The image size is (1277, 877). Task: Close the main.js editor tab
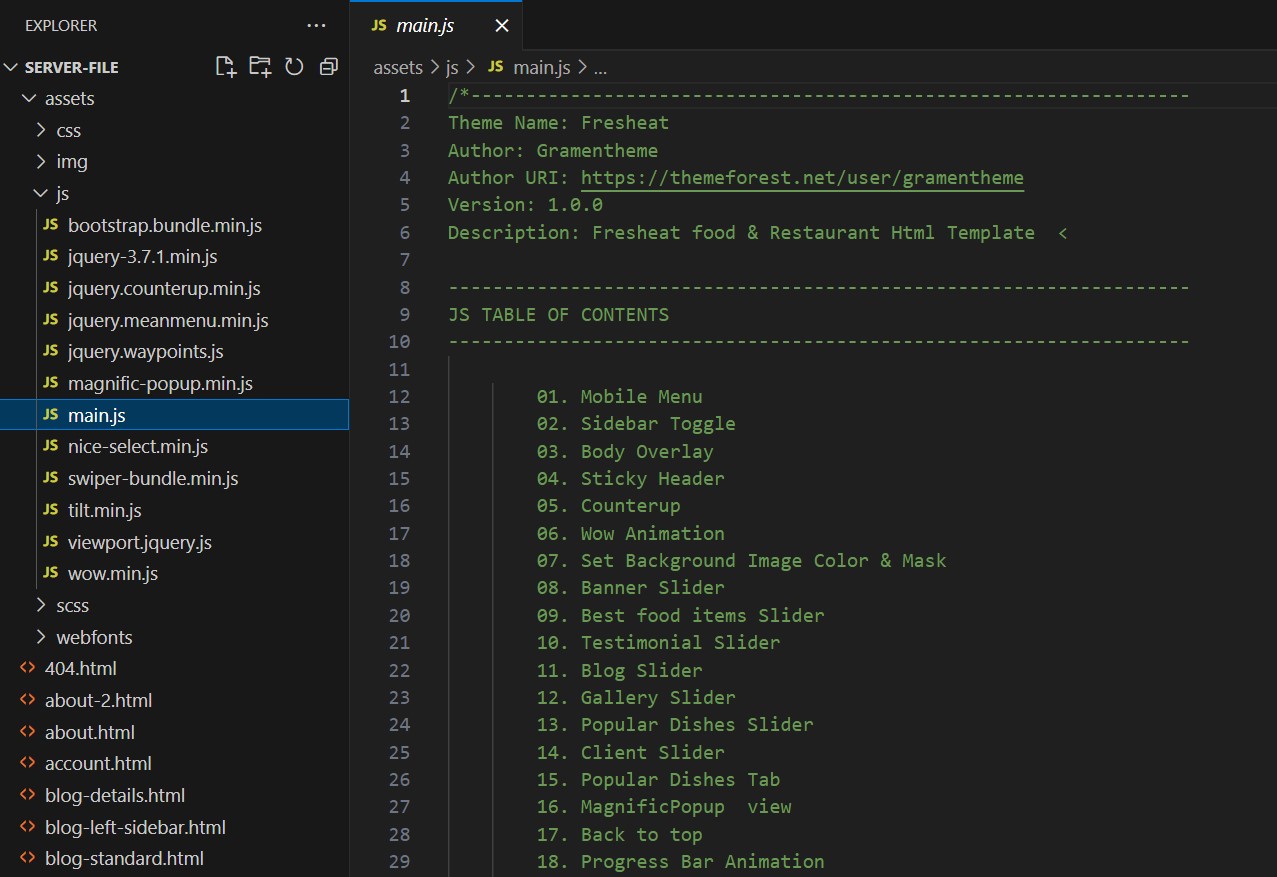tap(502, 26)
